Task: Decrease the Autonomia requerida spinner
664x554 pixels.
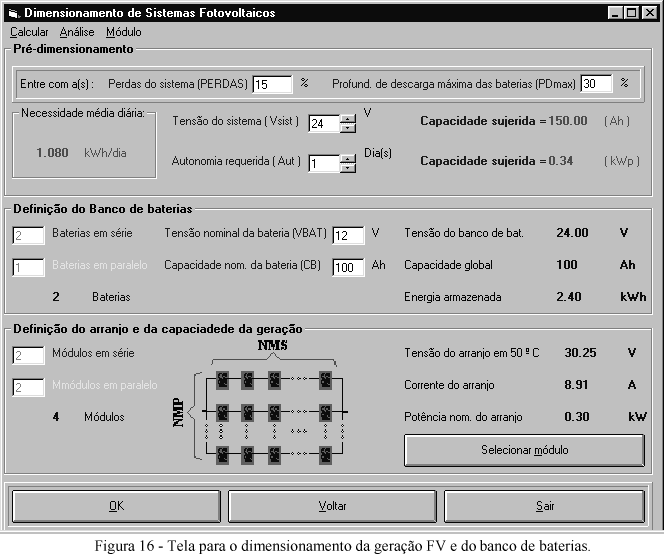Action: point(348,168)
